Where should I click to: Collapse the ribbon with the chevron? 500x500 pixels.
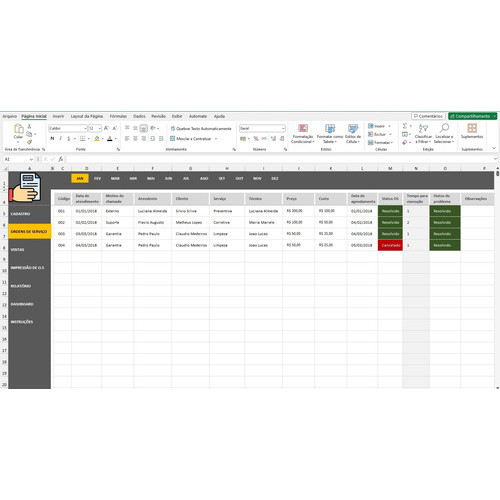tap(494, 148)
